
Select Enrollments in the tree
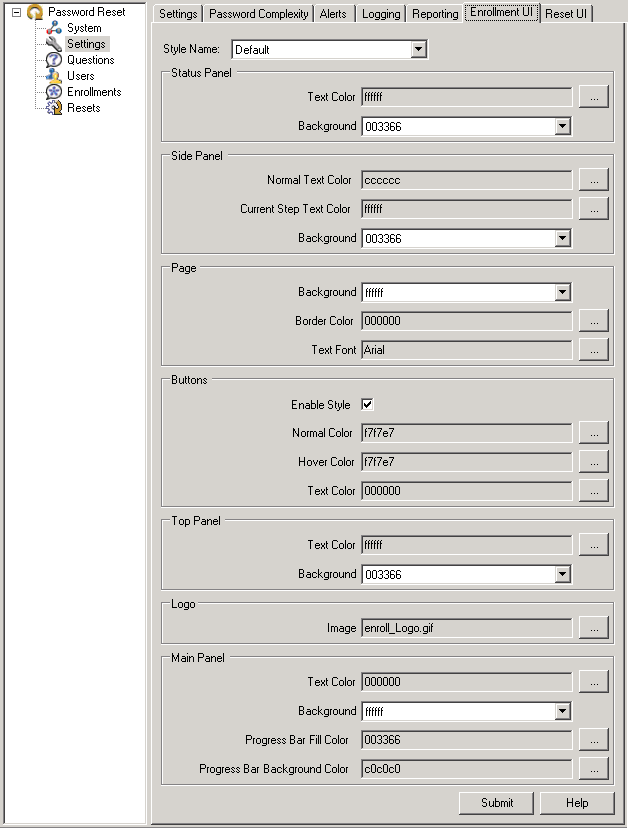(94, 92)
